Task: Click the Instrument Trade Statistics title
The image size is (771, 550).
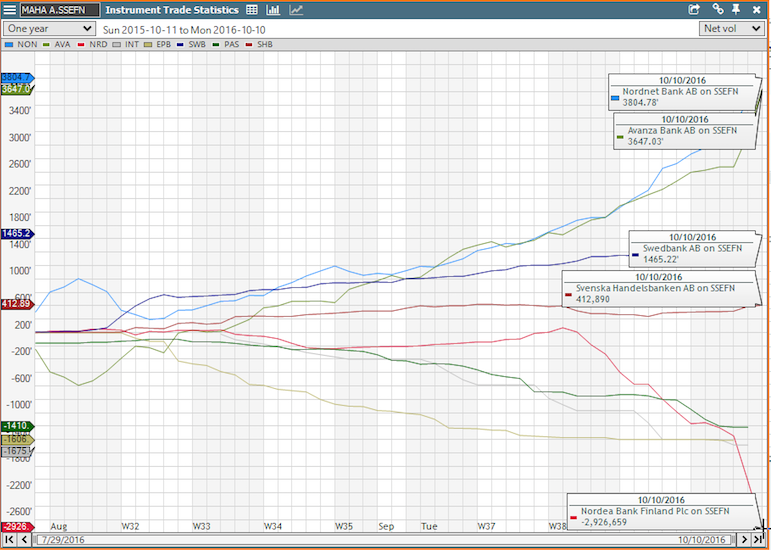Action: point(172,10)
